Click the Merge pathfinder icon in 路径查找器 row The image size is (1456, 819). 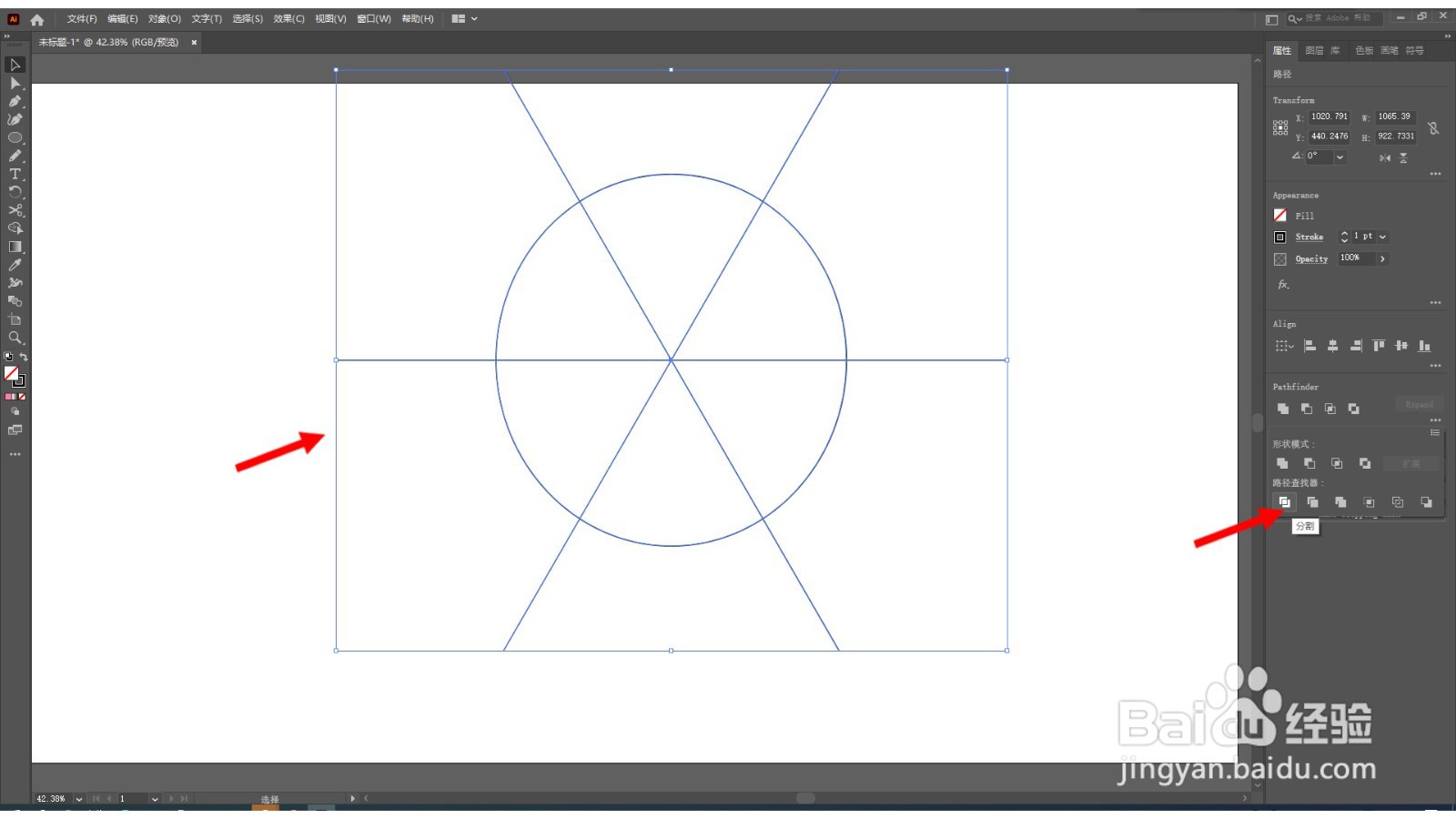[x=1340, y=502]
